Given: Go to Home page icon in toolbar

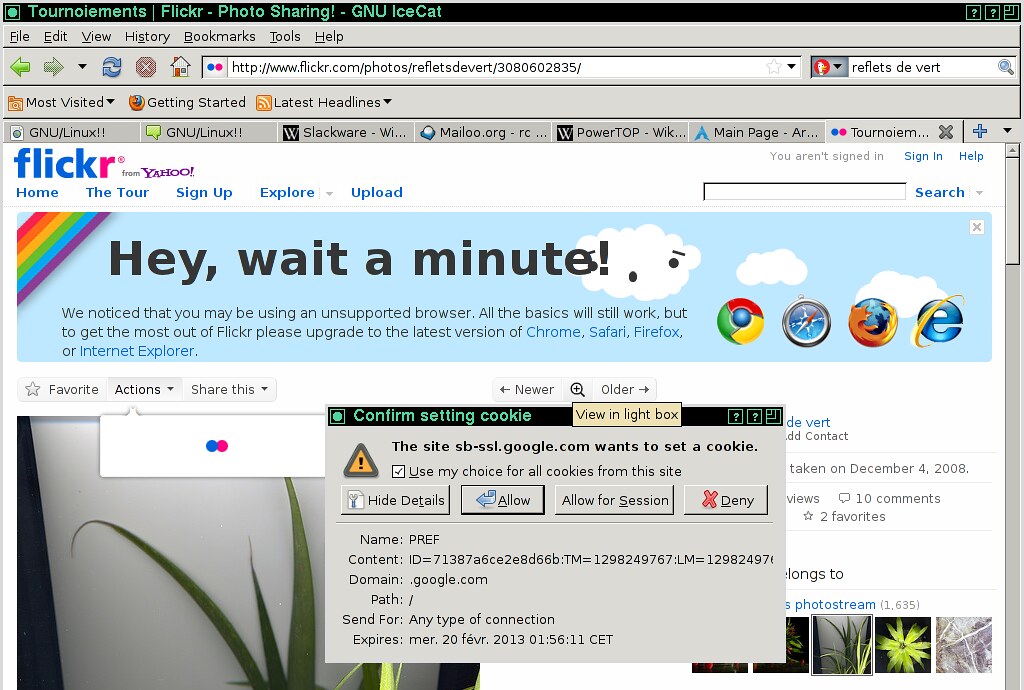Looking at the screenshot, I should 180,67.
